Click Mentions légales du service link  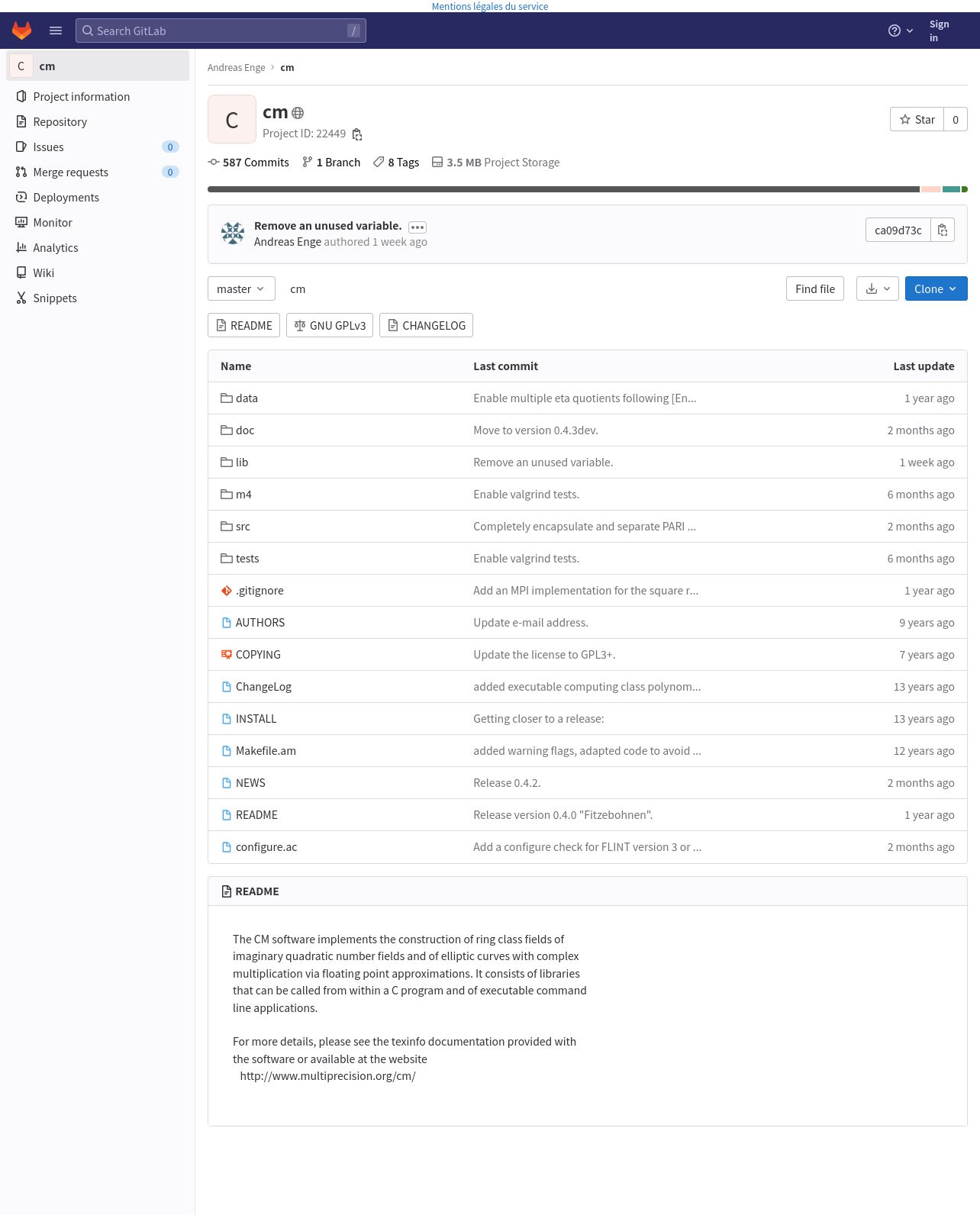click(x=490, y=6)
